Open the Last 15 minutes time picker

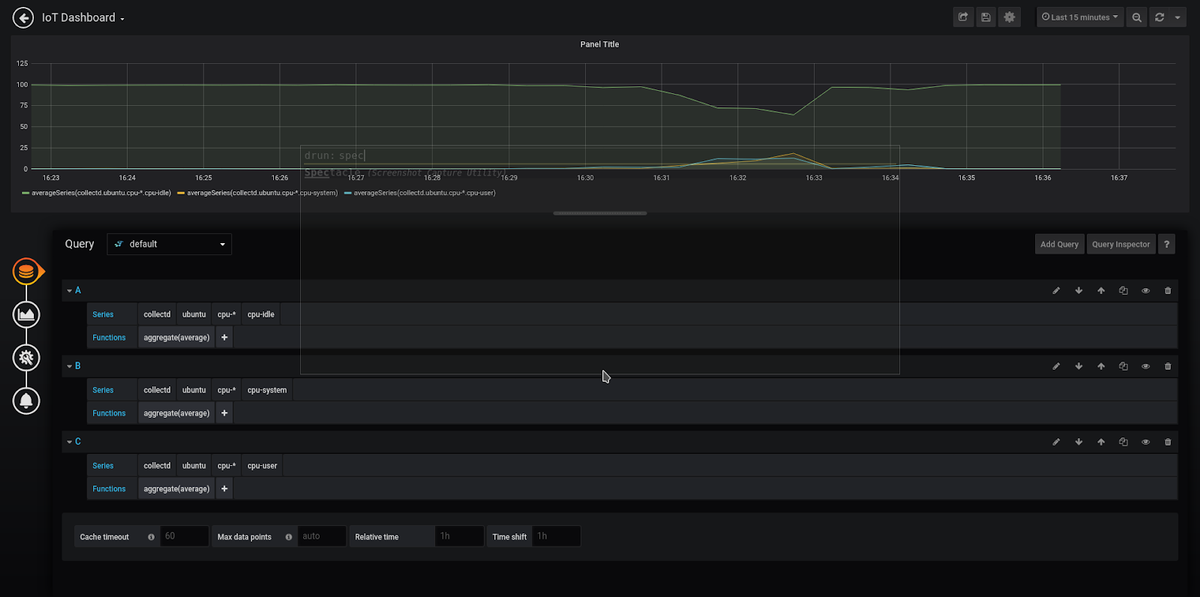point(1080,17)
